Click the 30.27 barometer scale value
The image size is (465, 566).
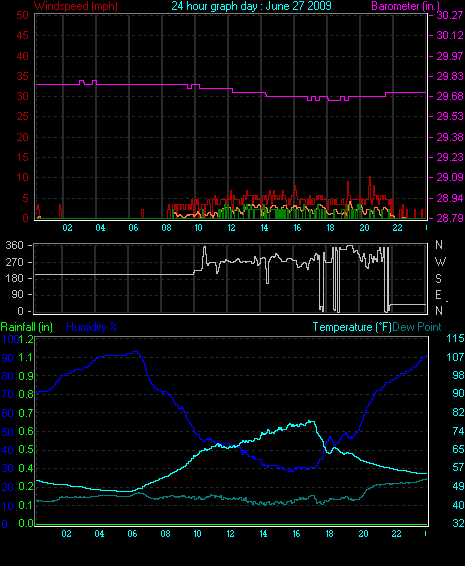(x=450, y=15)
